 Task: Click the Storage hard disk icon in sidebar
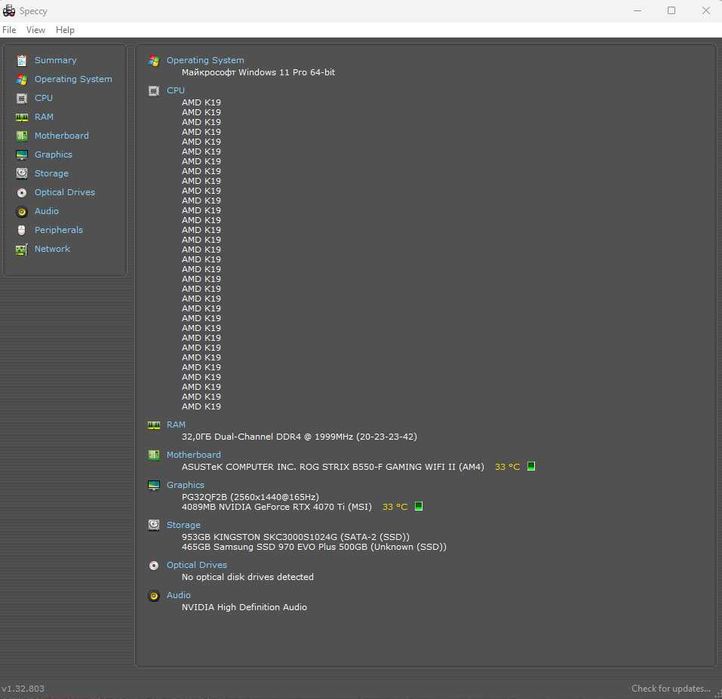click(22, 174)
